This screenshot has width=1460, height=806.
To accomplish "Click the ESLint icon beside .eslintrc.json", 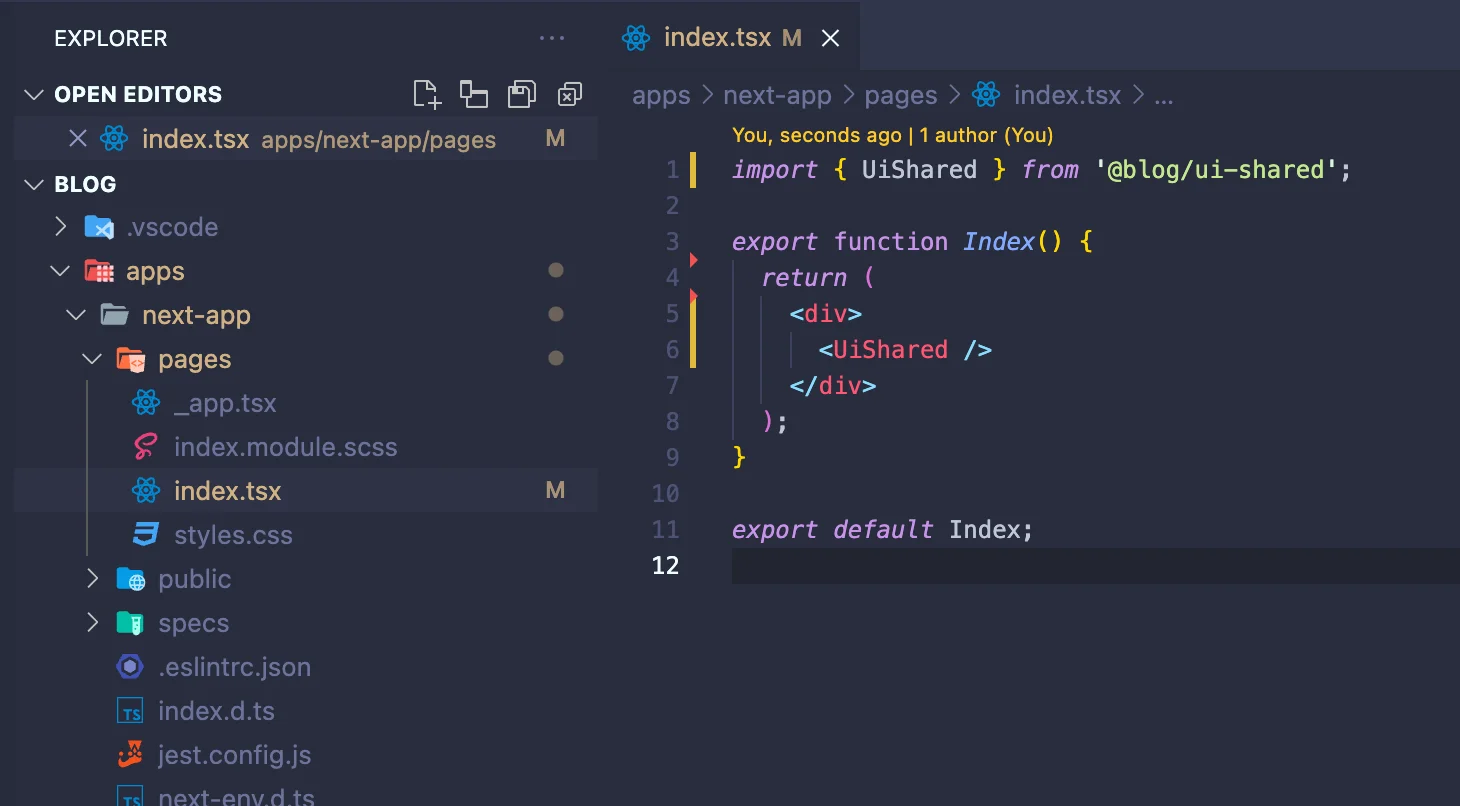I will pos(130,666).
